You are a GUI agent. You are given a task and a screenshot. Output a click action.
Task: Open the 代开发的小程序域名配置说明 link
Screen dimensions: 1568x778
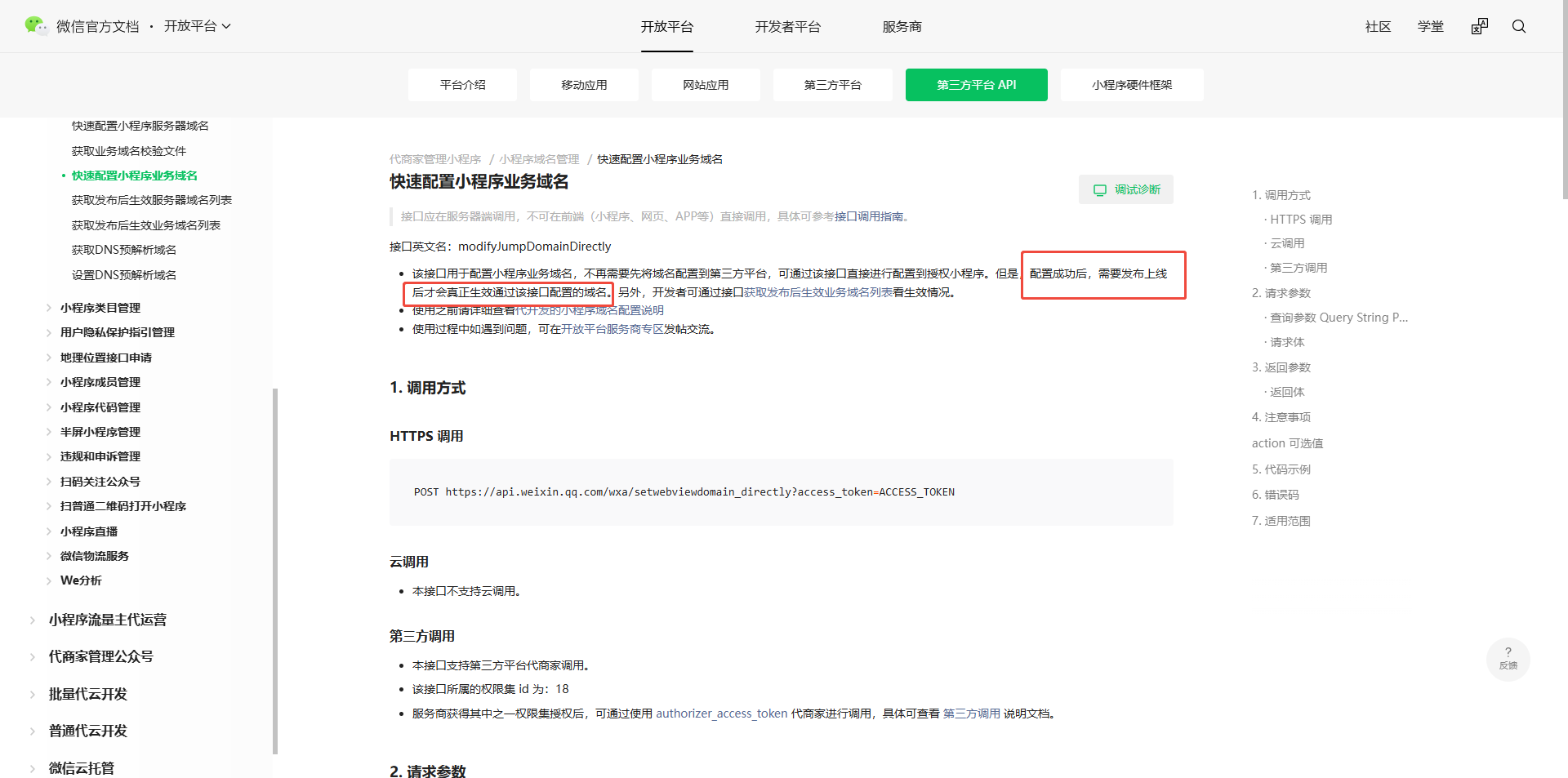590,310
